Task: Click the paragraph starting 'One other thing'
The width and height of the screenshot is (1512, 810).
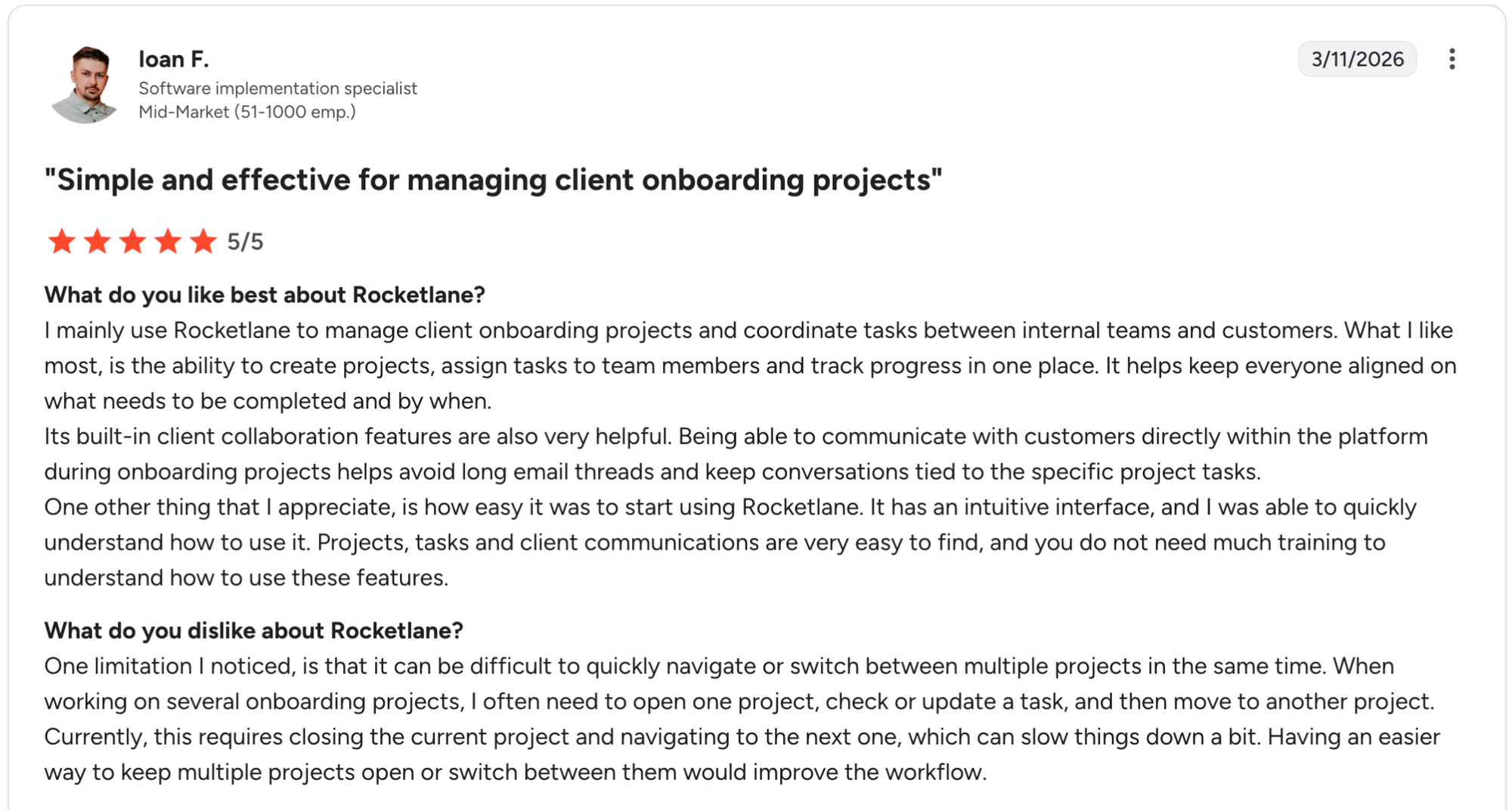Action: pyautogui.click(x=730, y=543)
